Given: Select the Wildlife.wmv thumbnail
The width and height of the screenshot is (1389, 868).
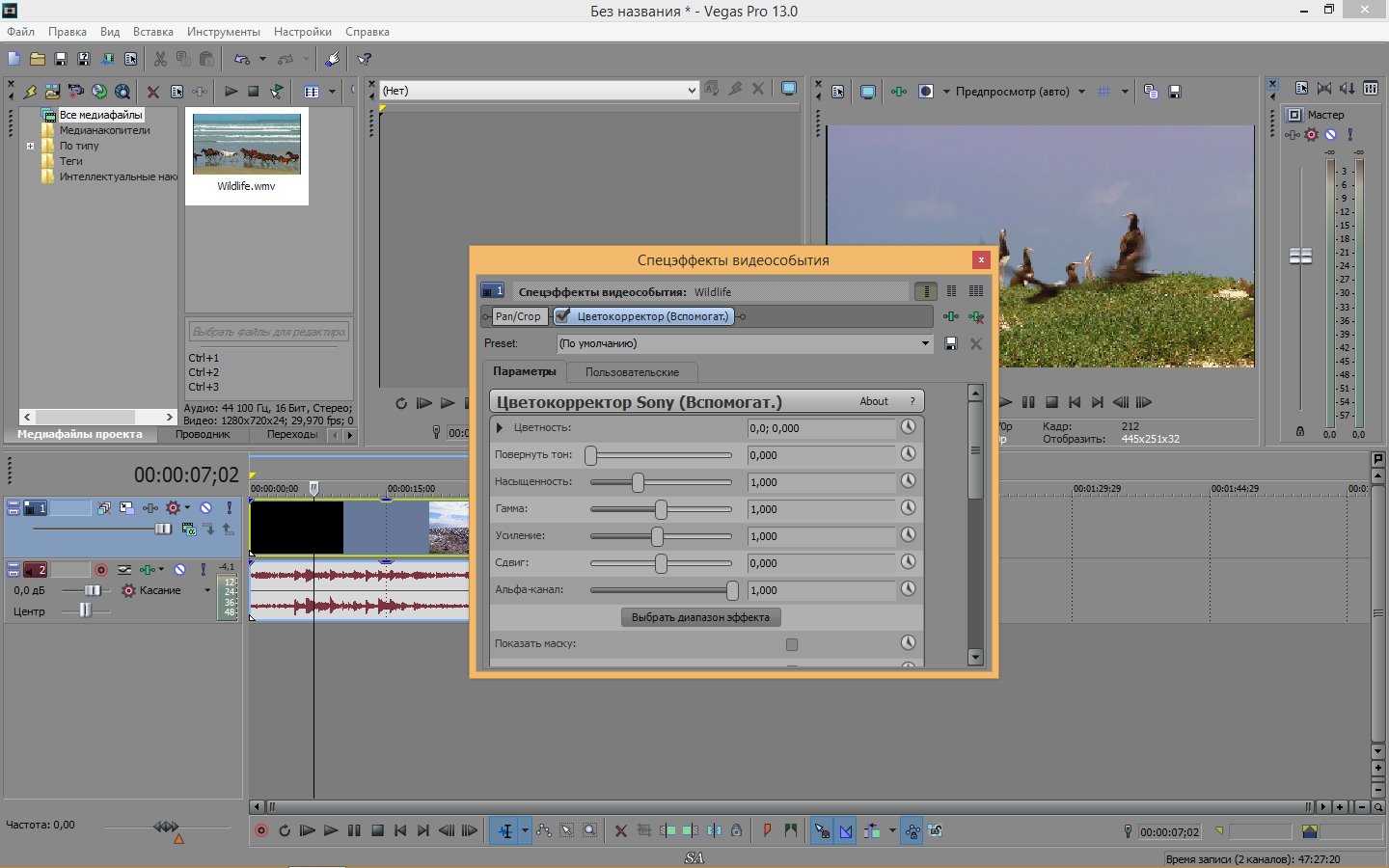Looking at the screenshot, I should [247, 144].
